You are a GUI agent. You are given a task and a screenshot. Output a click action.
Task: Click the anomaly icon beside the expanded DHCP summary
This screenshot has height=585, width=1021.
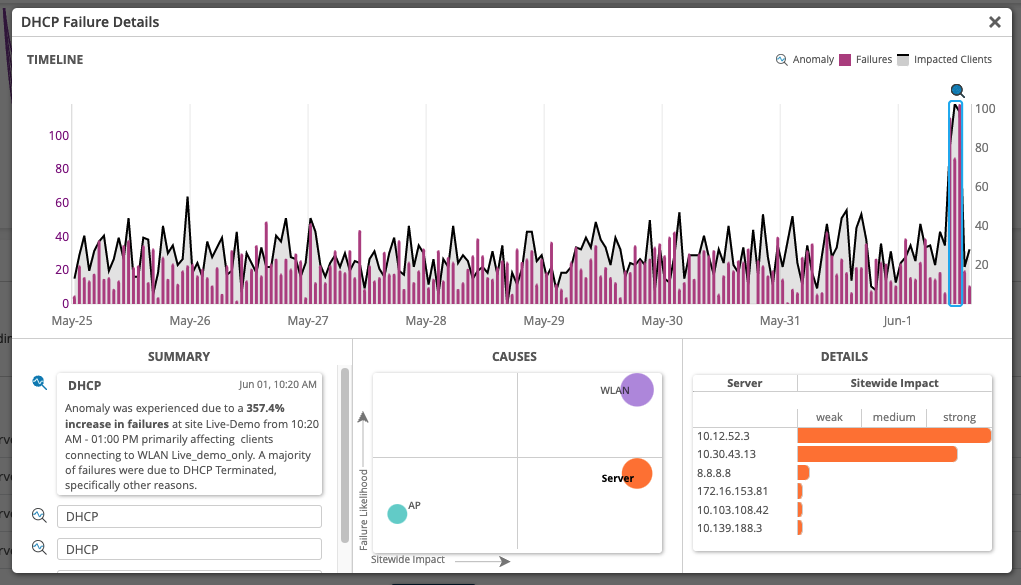[39, 382]
